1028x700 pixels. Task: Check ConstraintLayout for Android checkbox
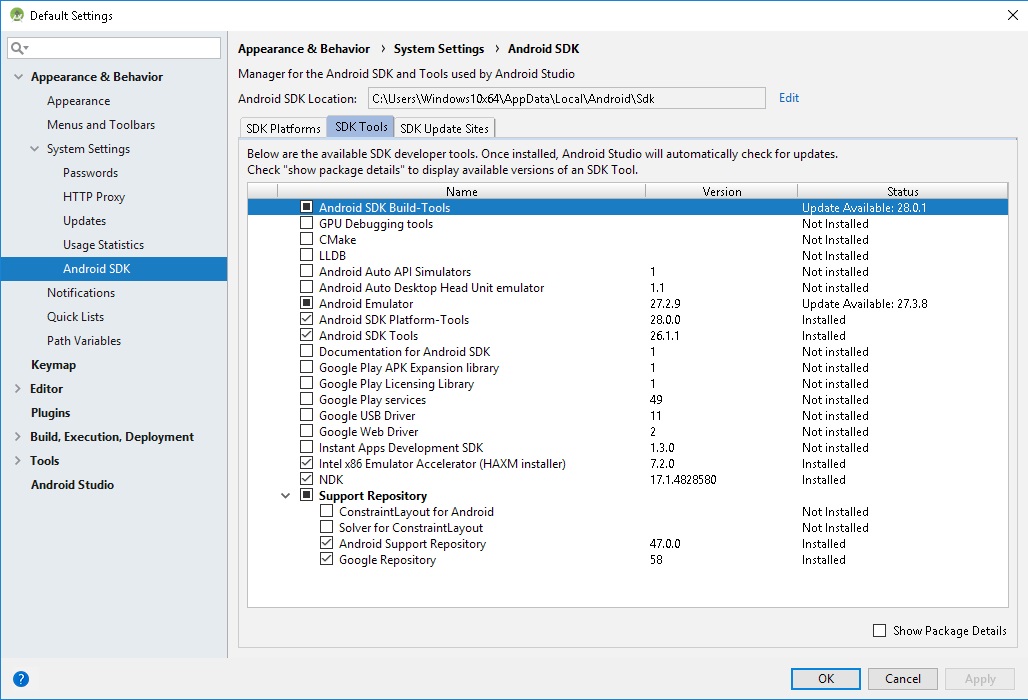tap(326, 511)
